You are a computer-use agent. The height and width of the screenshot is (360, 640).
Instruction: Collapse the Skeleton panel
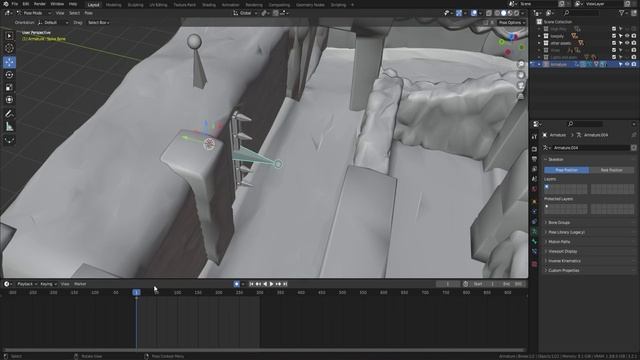tap(556, 160)
